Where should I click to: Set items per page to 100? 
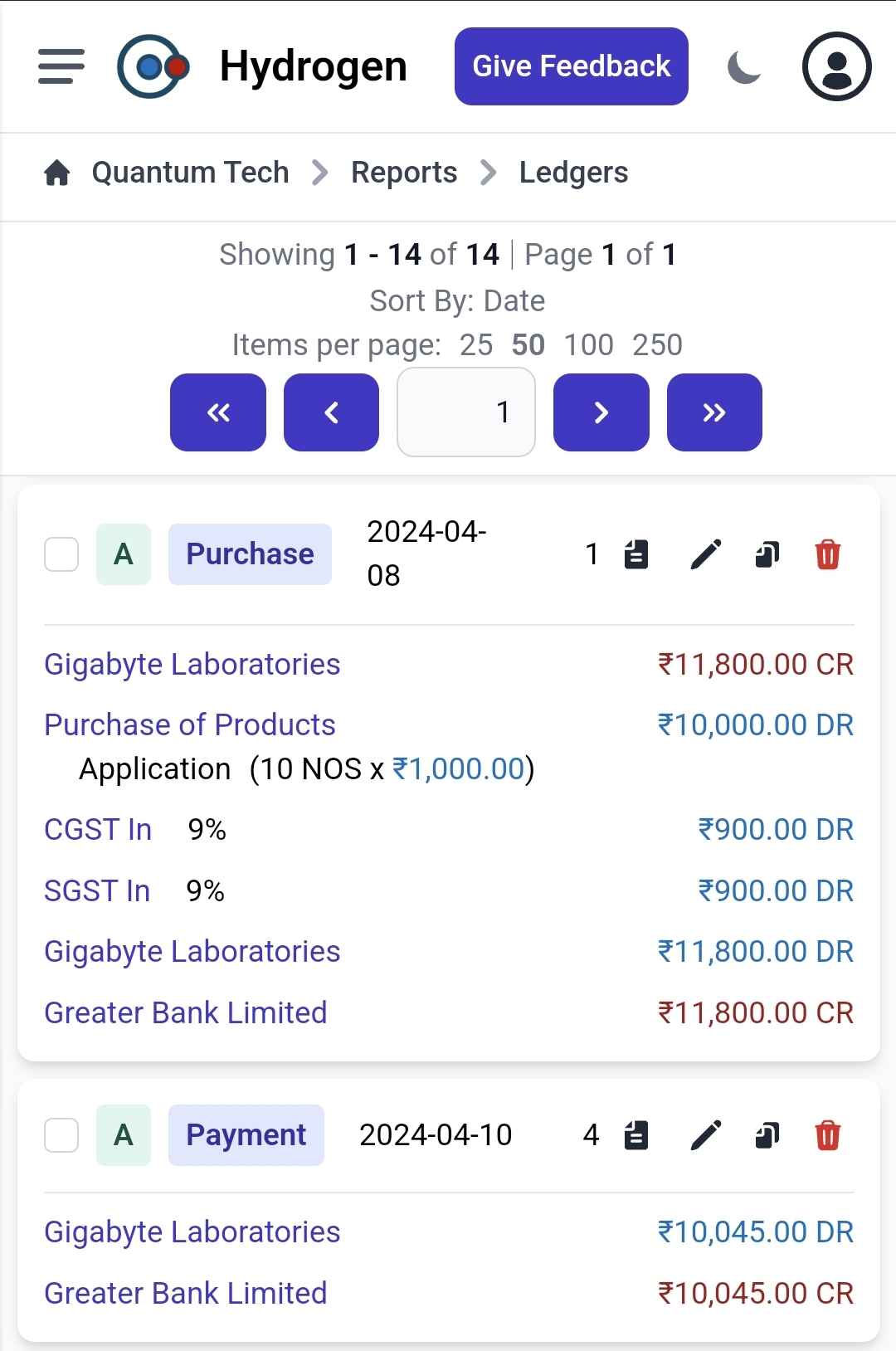click(588, 344)
